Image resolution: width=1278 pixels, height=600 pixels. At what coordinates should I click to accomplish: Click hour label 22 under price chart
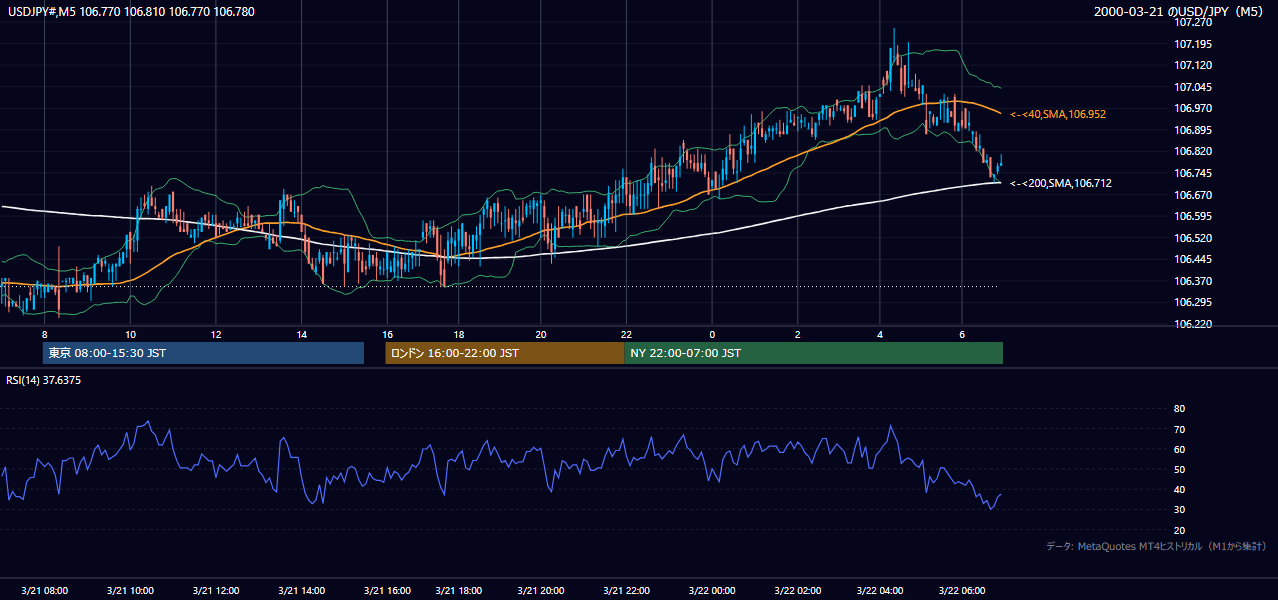(x=626, y=334)
